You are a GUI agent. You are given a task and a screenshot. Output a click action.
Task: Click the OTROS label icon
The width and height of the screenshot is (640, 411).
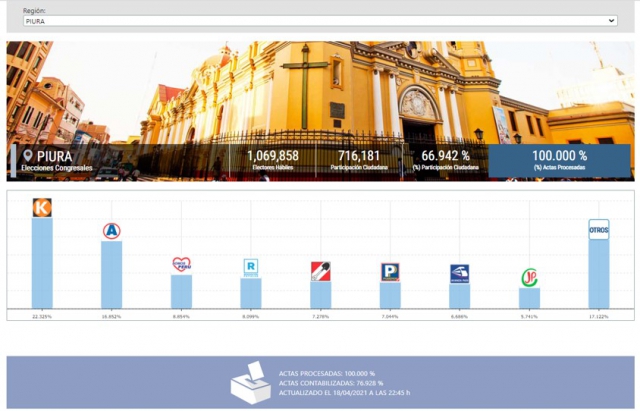(598, 229)
